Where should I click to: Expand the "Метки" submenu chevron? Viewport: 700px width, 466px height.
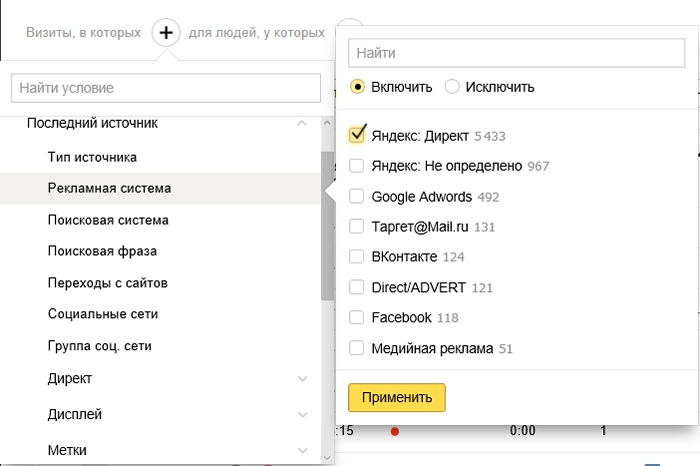[302, 450]
